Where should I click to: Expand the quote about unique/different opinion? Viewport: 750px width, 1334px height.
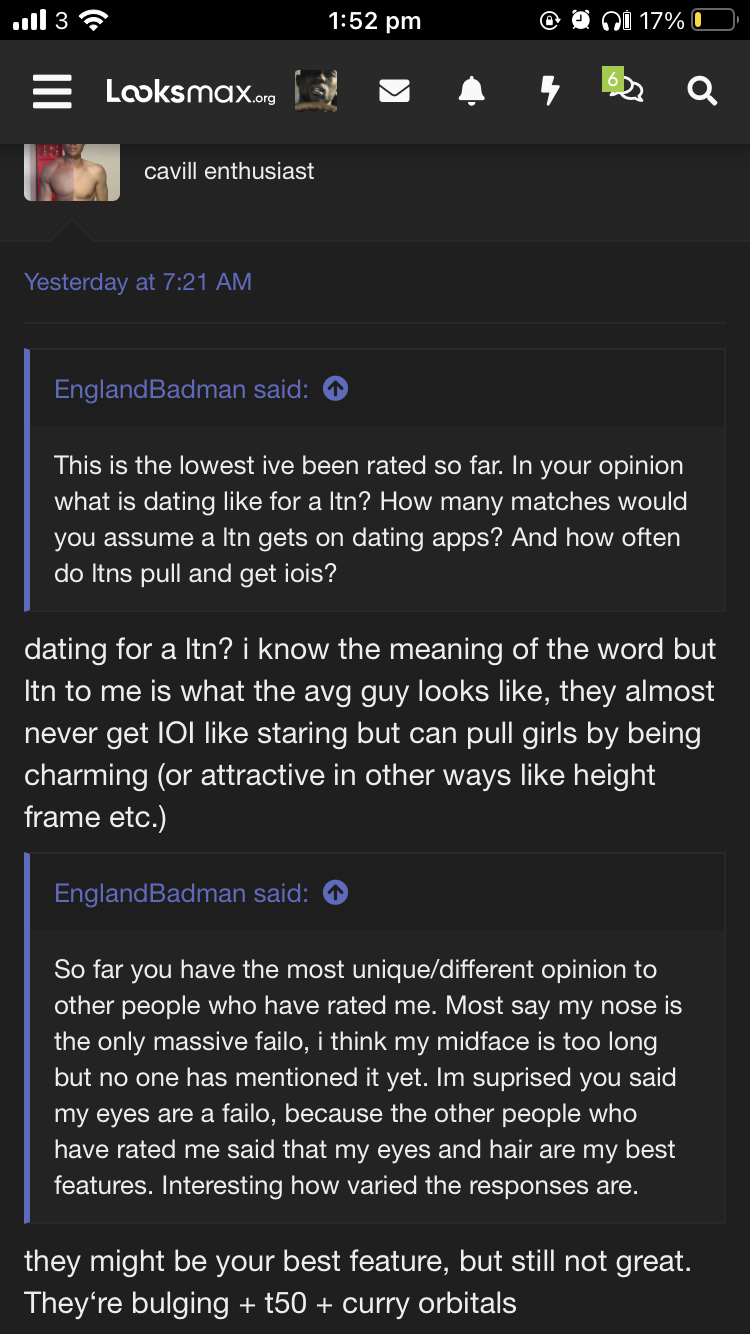[375, 1077]
